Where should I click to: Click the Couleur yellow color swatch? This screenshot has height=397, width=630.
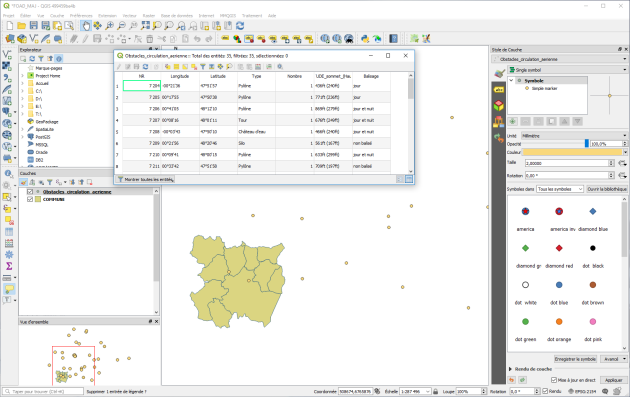572,152
